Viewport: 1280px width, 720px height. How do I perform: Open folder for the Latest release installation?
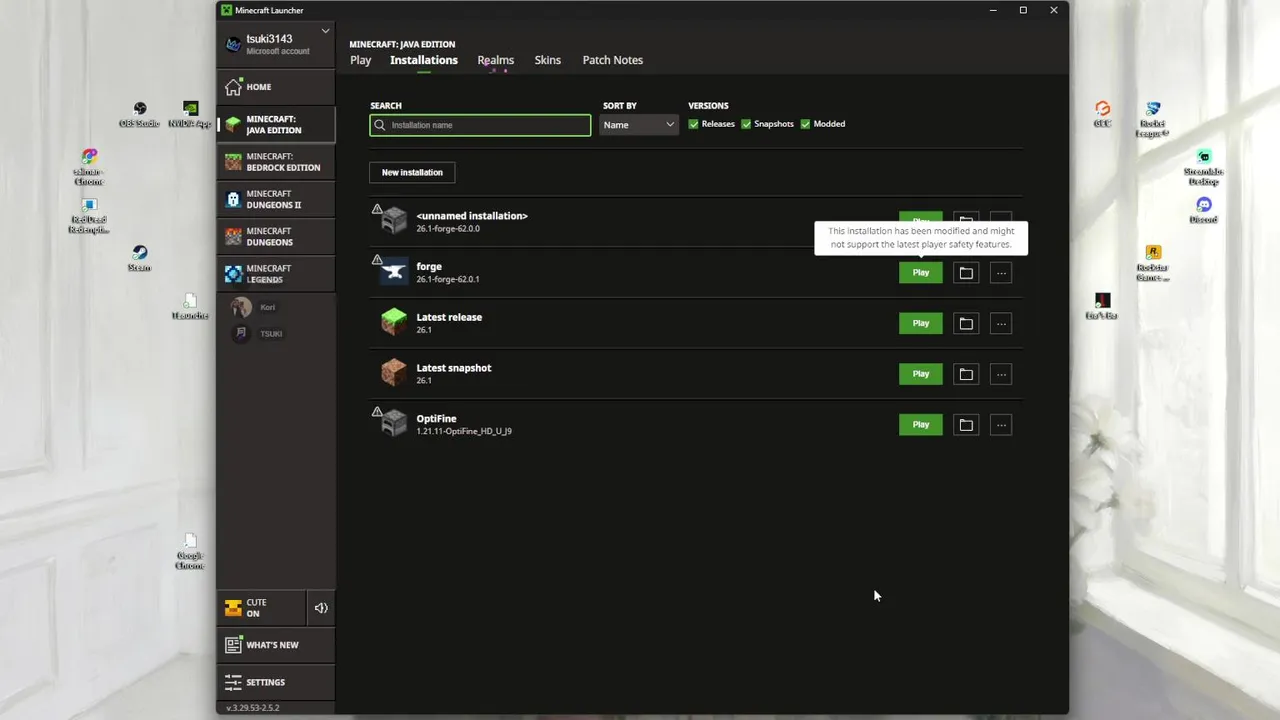point(966,323)
